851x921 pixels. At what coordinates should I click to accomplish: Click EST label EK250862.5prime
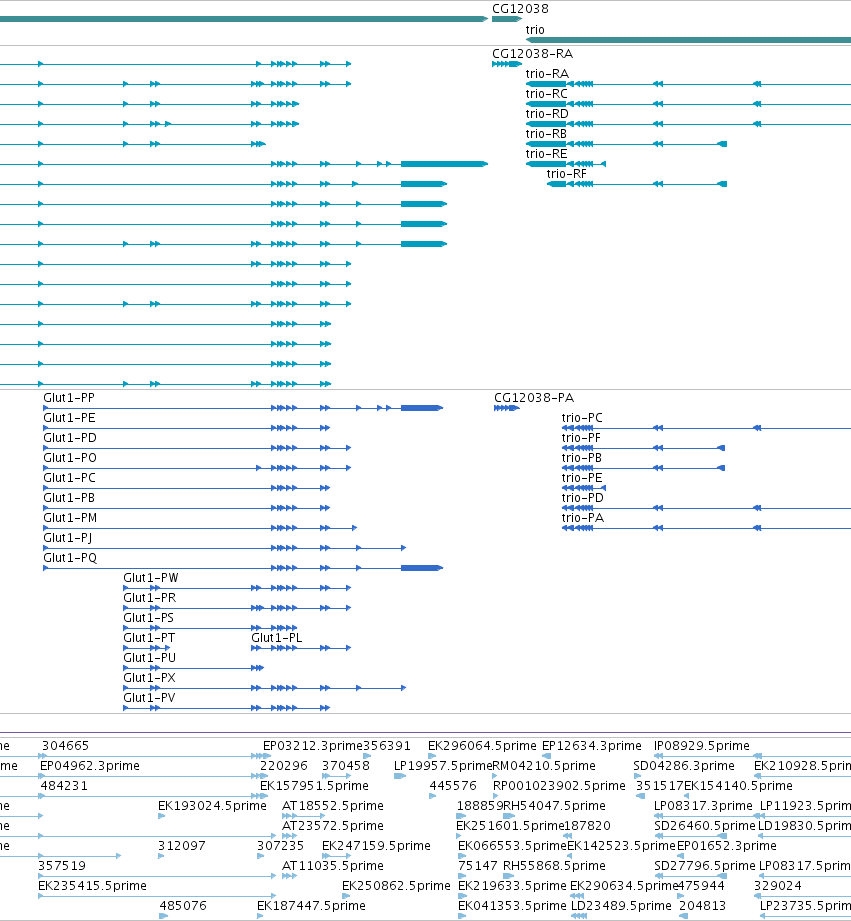pyautogui.click(x=396, y=885)
